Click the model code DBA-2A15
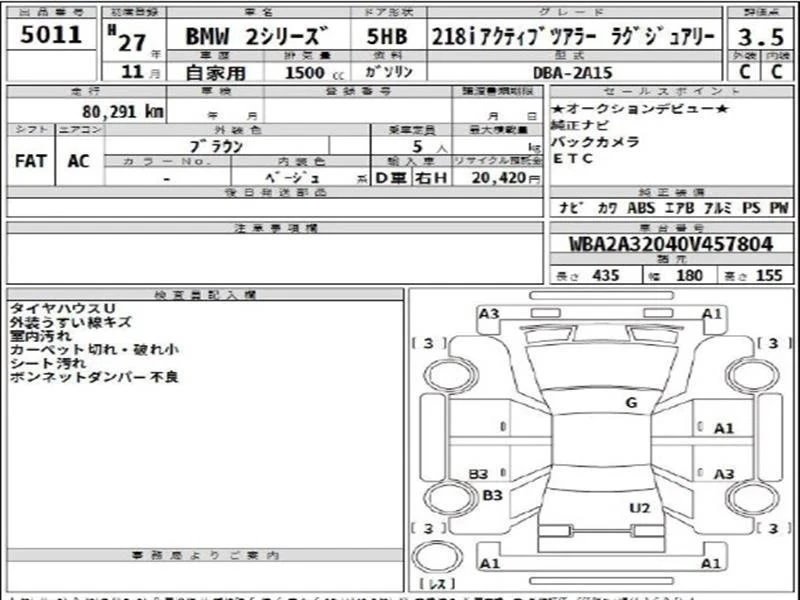The width and height of the screenshot is (800, 600). (572, 73)
